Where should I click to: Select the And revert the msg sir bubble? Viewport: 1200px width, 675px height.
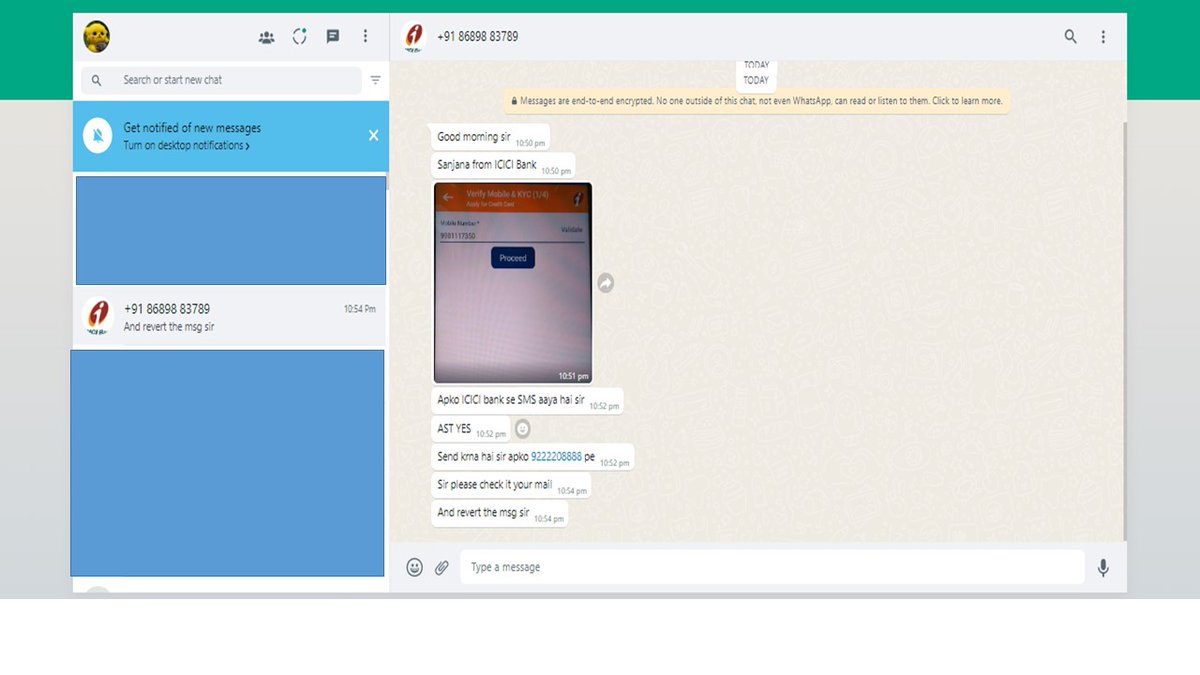[499, 513]
